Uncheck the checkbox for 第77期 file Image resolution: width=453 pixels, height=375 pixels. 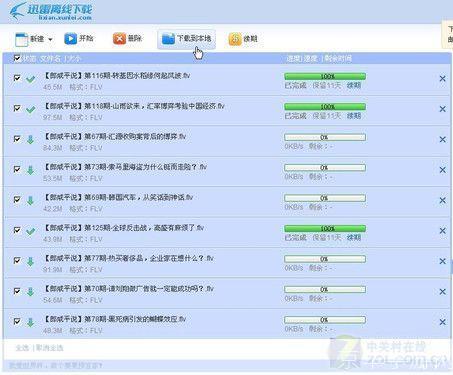[17, 260]
